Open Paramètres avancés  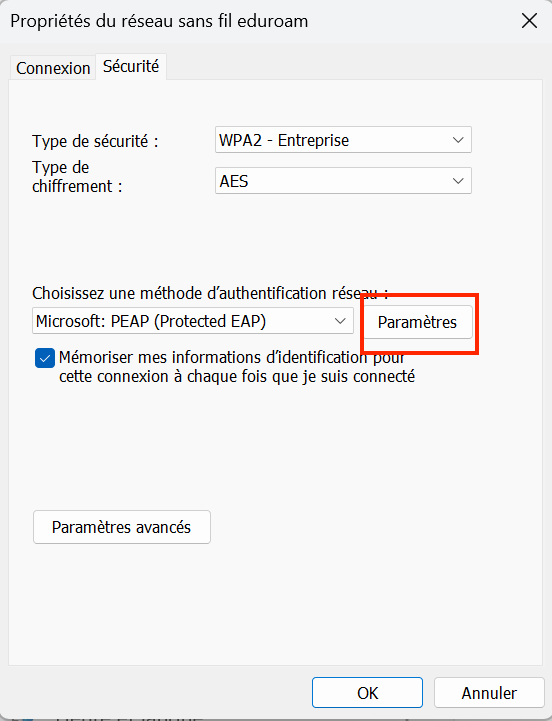[122, 527]
